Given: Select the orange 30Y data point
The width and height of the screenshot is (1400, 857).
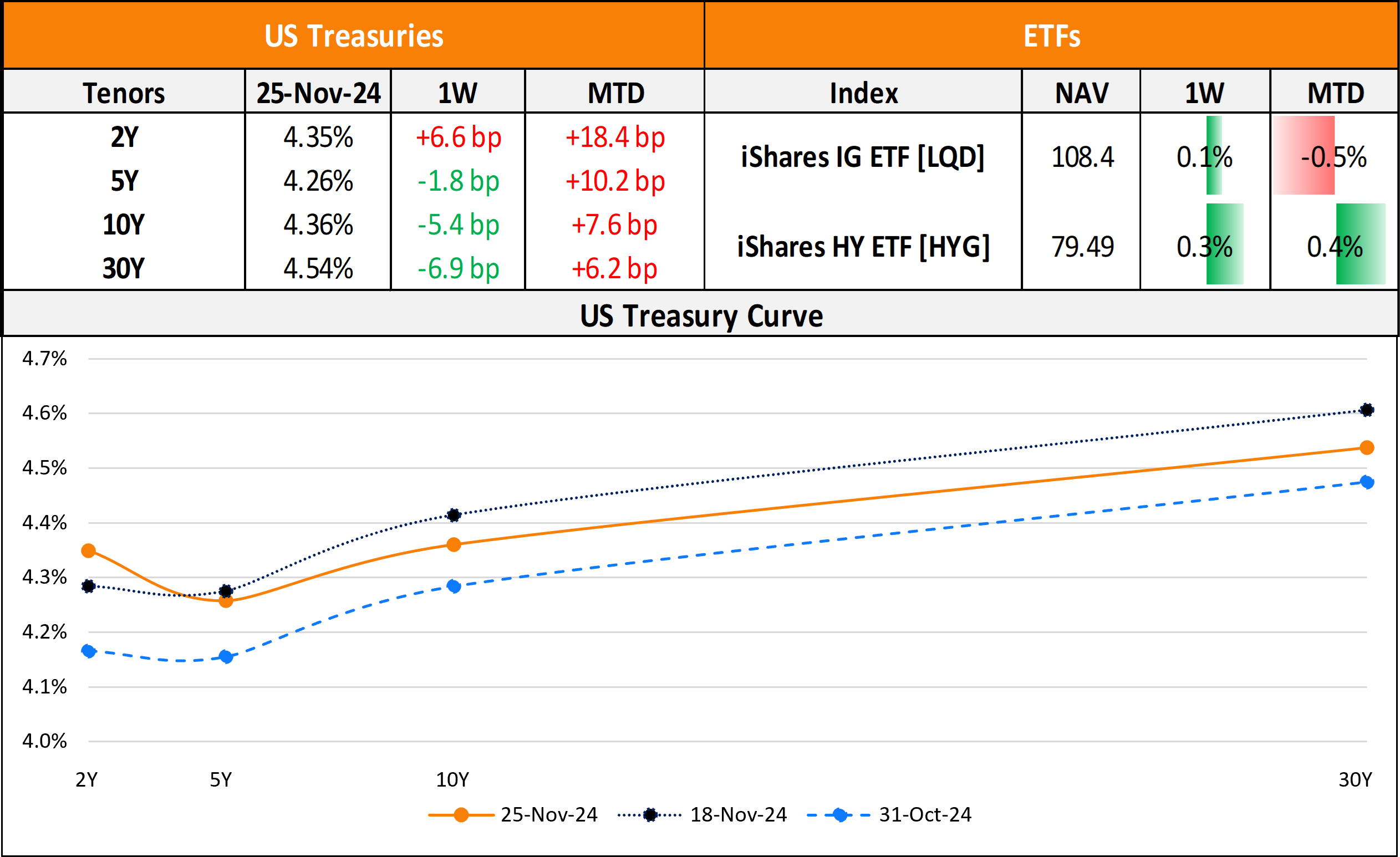Looking at the screenshot, I should click(x=1367, y=447).
